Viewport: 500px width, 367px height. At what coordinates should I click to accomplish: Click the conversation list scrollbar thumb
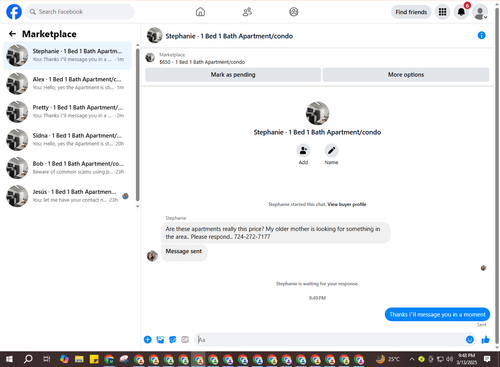click(137, 125)
